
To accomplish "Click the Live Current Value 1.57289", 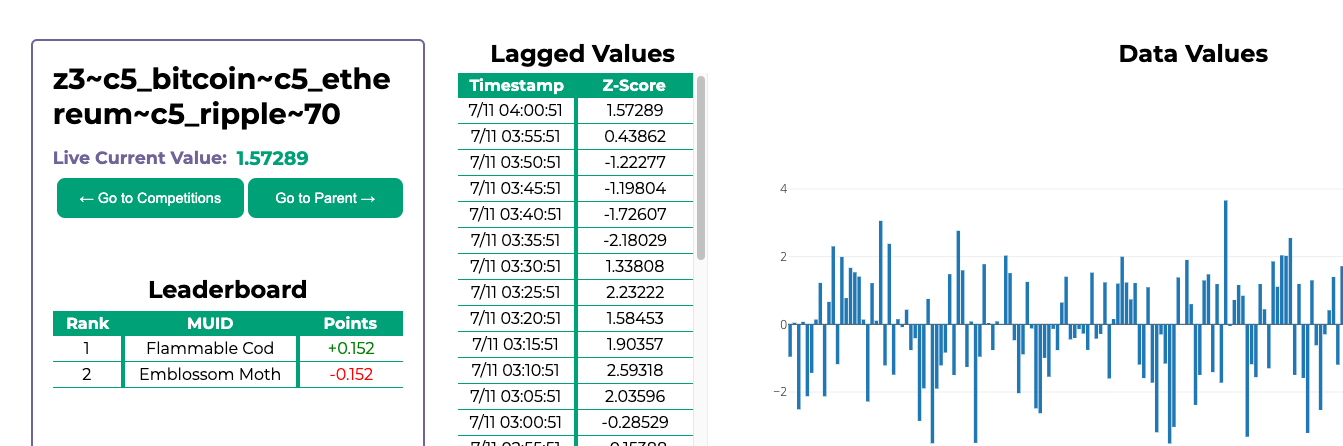I will (x=272, y=158).
